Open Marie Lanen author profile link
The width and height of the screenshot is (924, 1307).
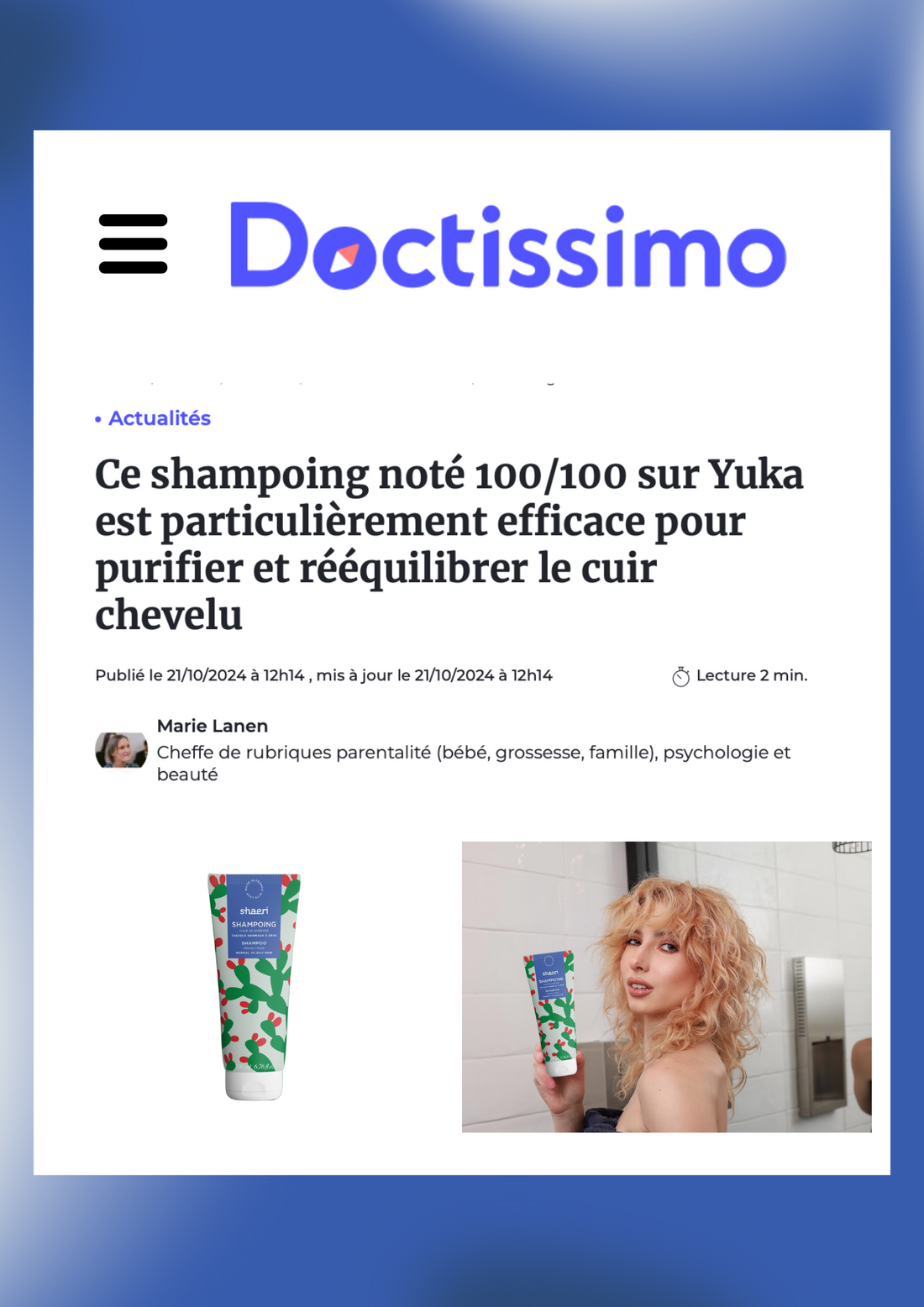pos(213,726)
